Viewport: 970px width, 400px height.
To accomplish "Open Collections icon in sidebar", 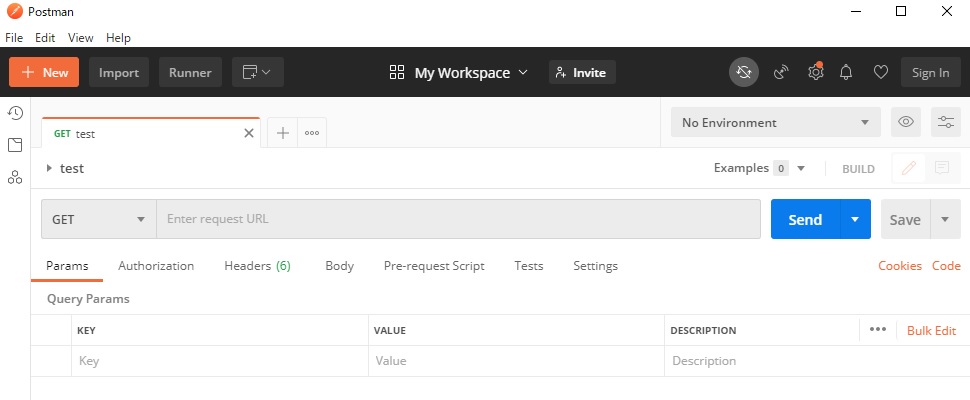I will pos(15,145).
